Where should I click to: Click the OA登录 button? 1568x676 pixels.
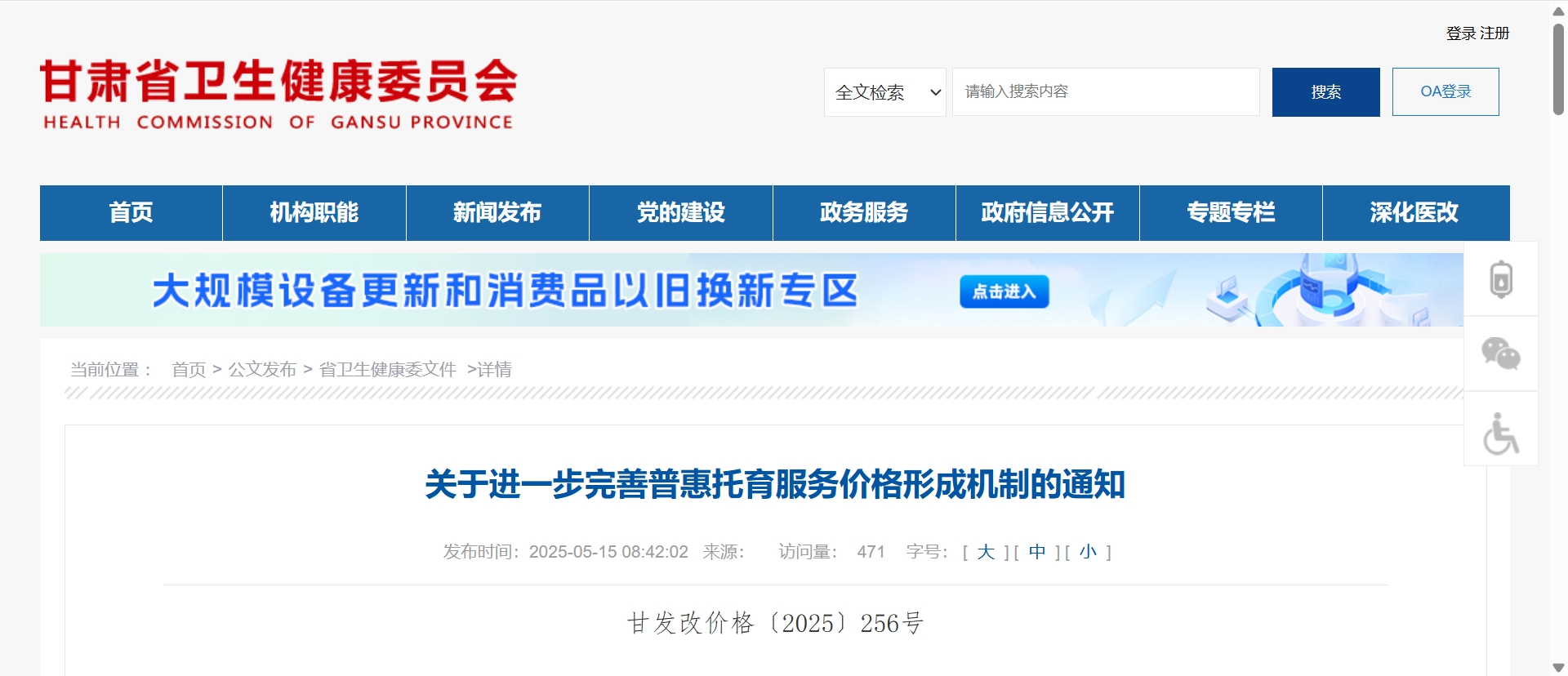1445,91
